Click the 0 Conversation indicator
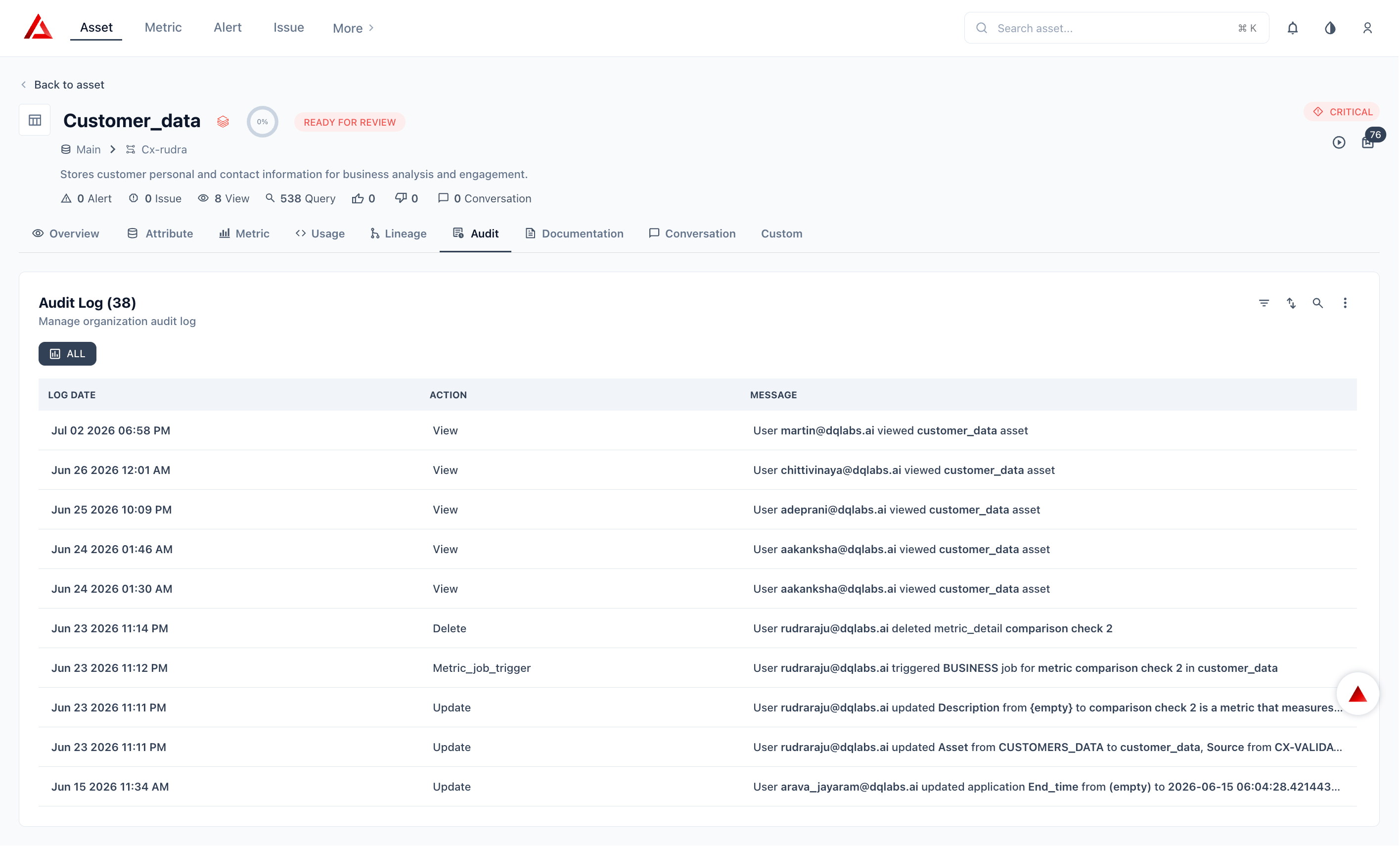Viewport: 1400px width, 847px height. [x=485, y=198]
